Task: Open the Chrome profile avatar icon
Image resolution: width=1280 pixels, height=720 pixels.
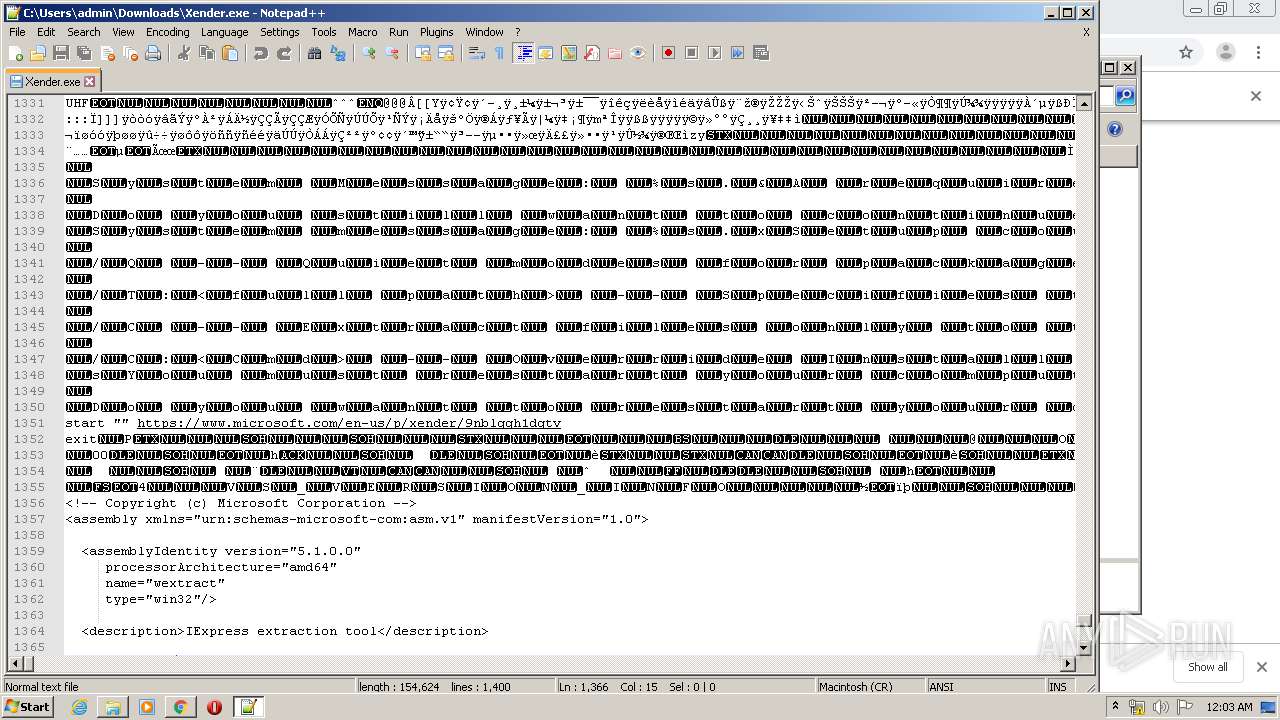Action: pyautogui.click(x=1226, y=52)
